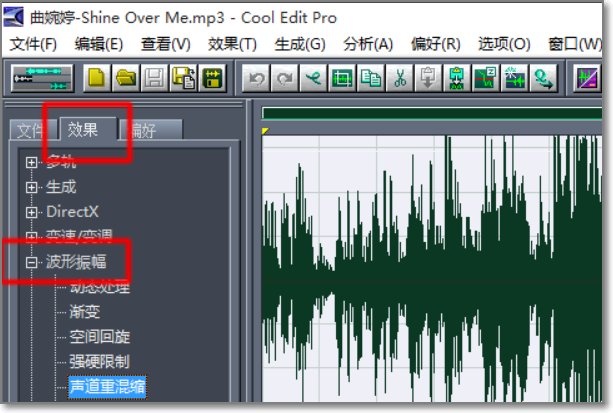Switch to multitrack view toolbar icon
This screenshot has width=613, height=413.
point(42,78)
